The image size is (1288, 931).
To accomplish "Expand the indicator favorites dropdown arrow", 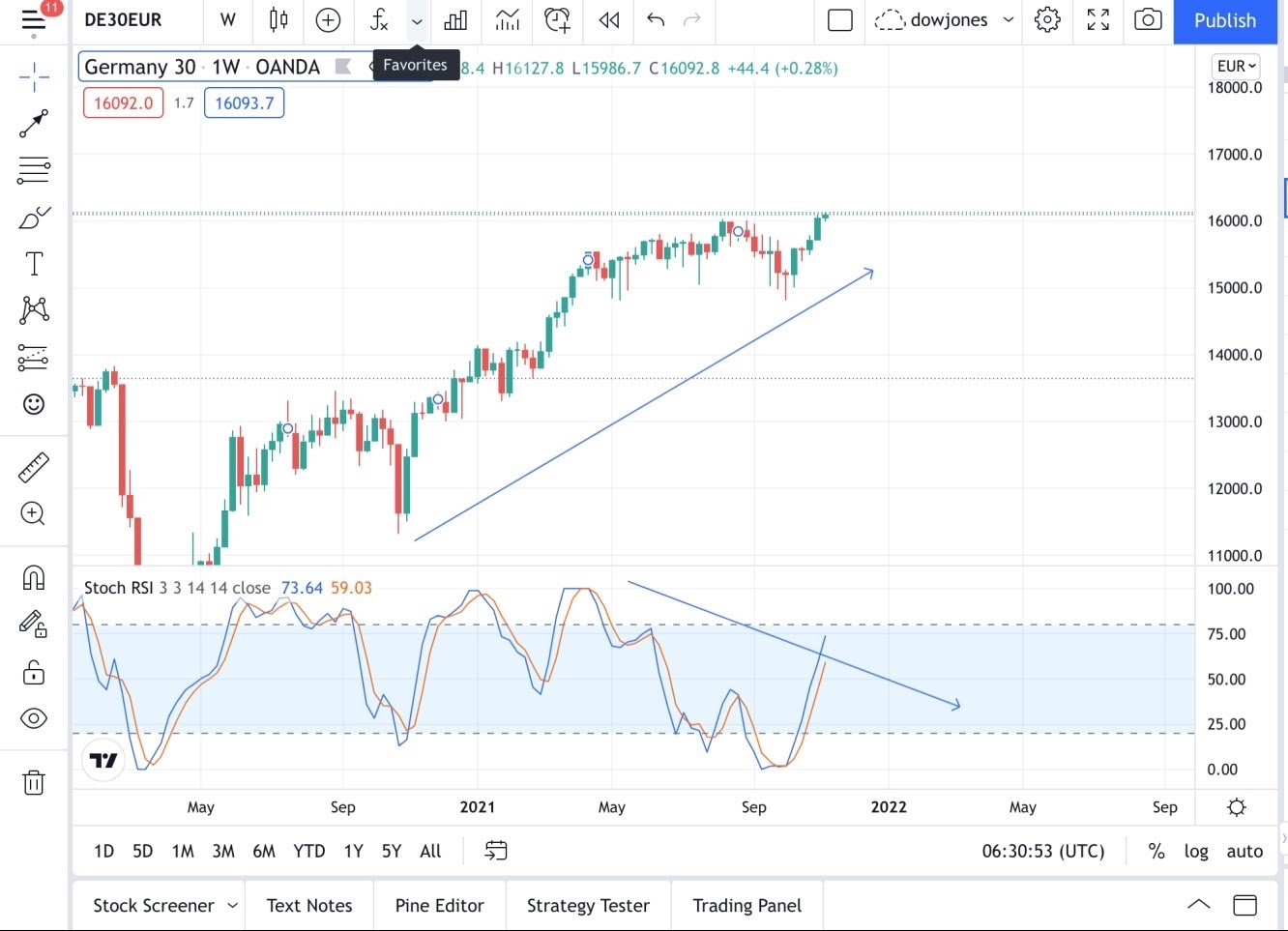I will click(x=417, y=20).
